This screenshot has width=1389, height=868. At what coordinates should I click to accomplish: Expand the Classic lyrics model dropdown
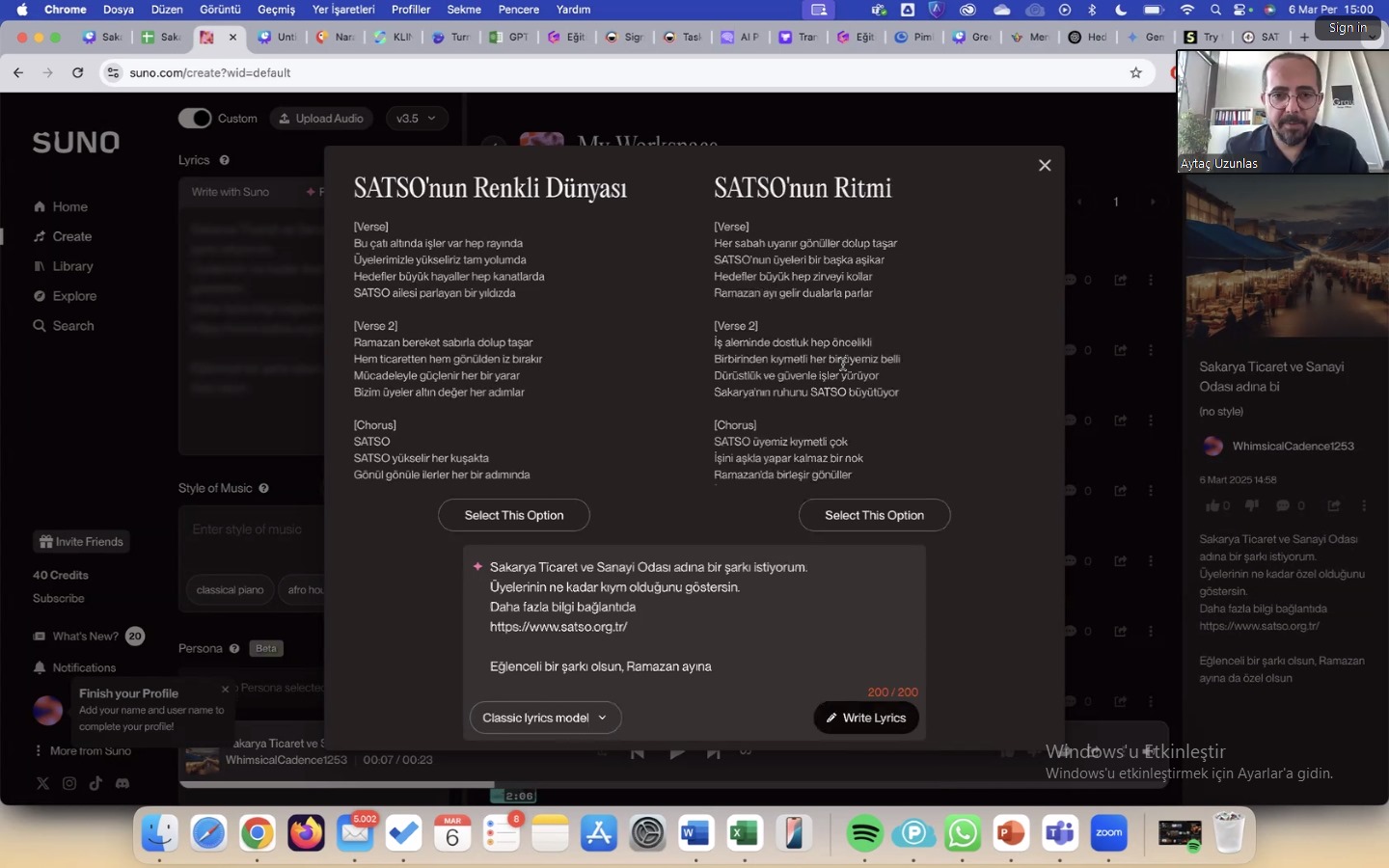[545, 718]
